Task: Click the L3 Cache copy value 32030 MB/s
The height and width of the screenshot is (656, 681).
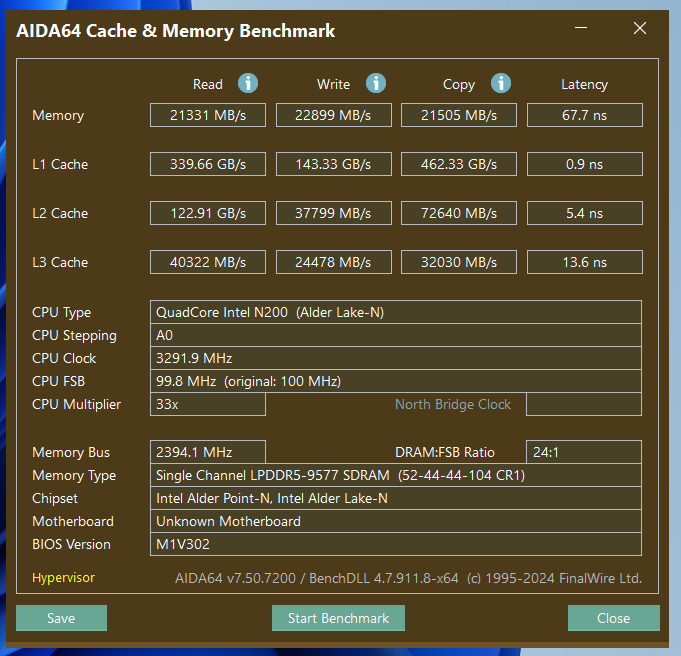Action: (459, 262)
